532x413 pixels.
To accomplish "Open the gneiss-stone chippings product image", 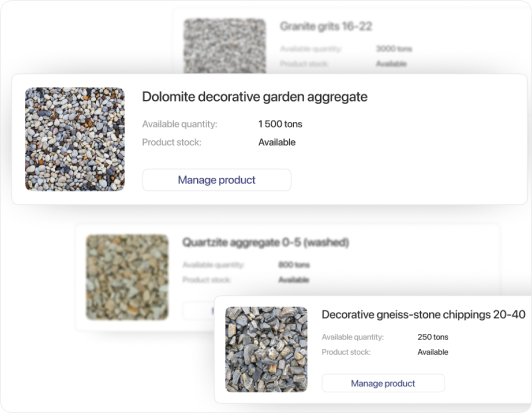I will 266,349.
